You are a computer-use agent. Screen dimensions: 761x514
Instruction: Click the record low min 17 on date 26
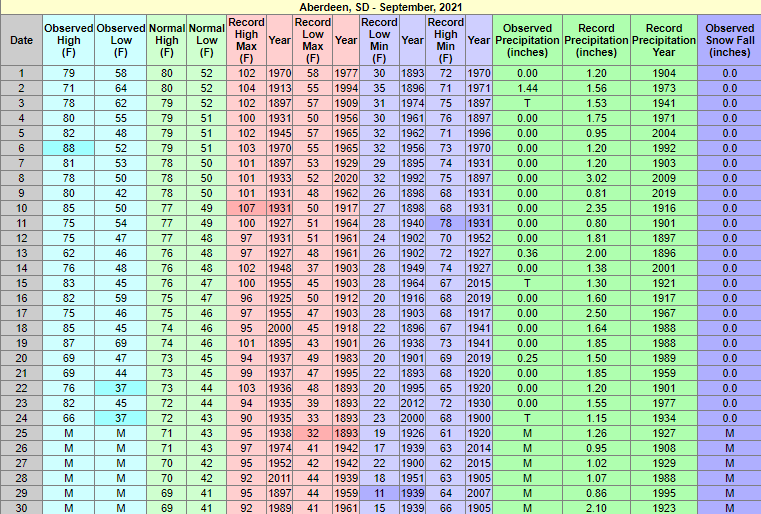pyautogui.click(x=380, y=449)
